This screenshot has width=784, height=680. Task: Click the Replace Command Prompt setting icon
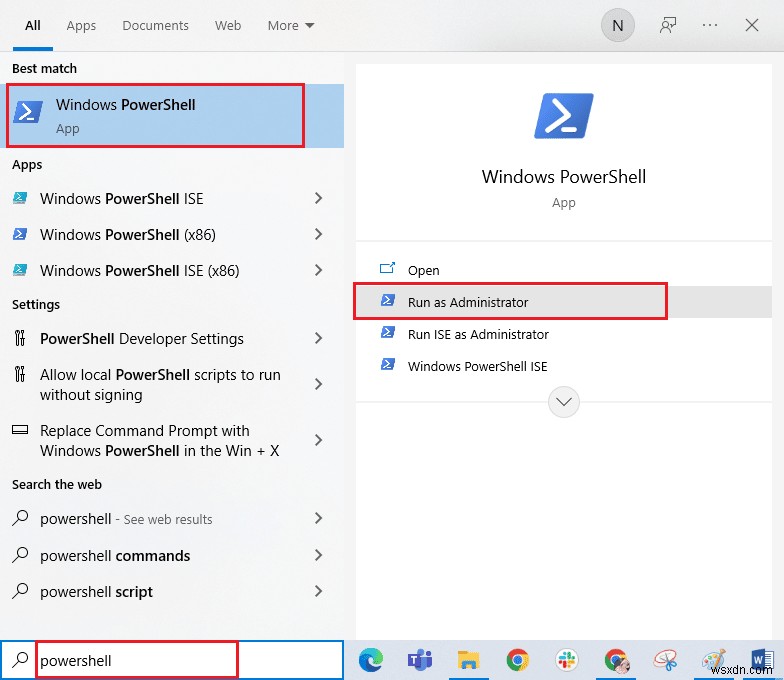[20, 430]
